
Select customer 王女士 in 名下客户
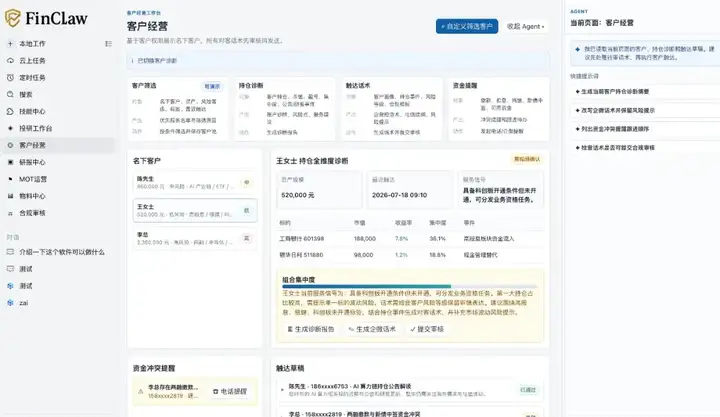click(195, 210)
